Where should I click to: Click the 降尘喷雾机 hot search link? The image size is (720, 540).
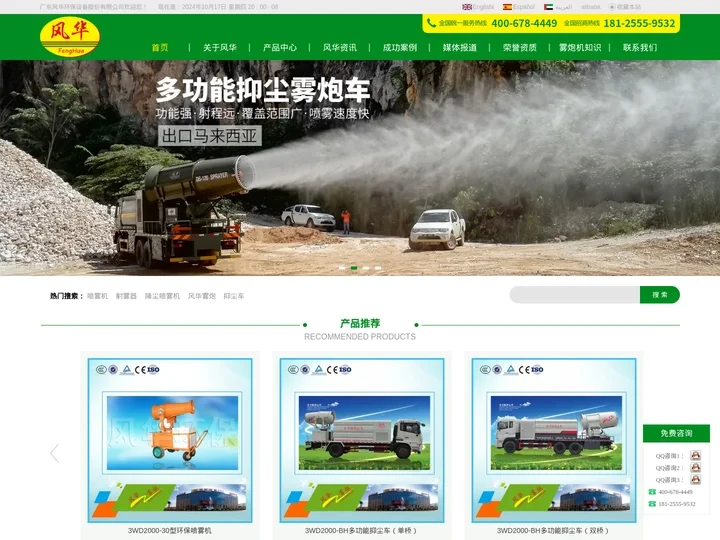[162, 296]
